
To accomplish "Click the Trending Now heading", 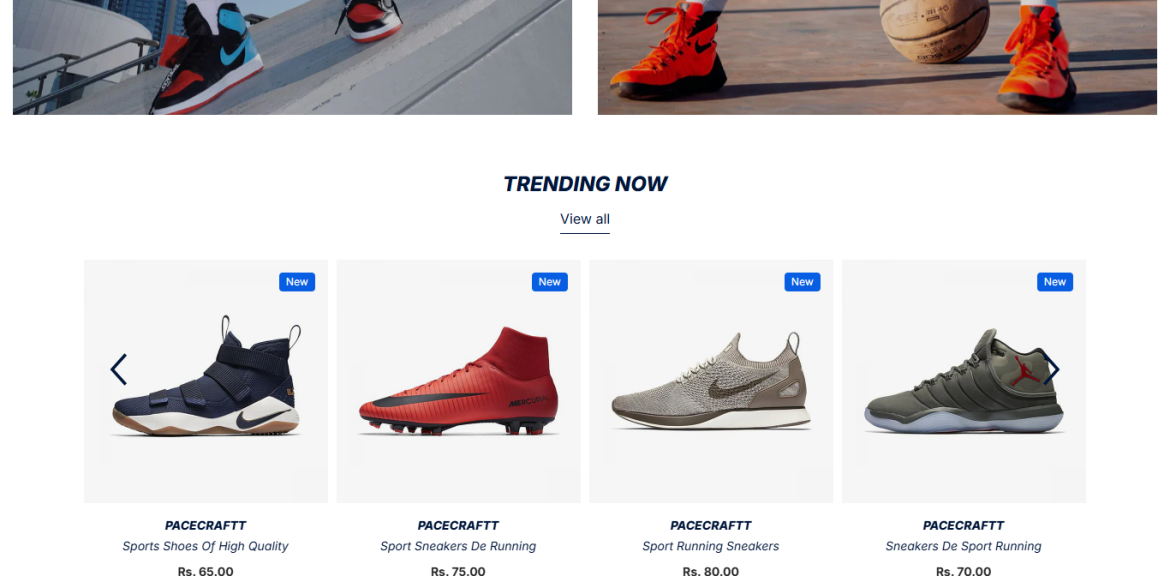I will [585, 184].
